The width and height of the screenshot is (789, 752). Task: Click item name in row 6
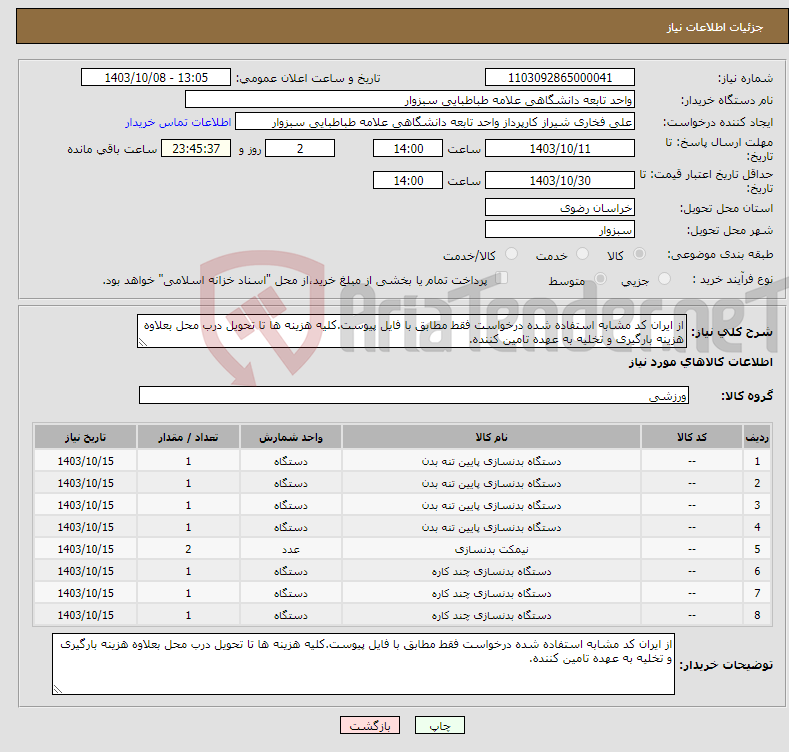point(491,571)
